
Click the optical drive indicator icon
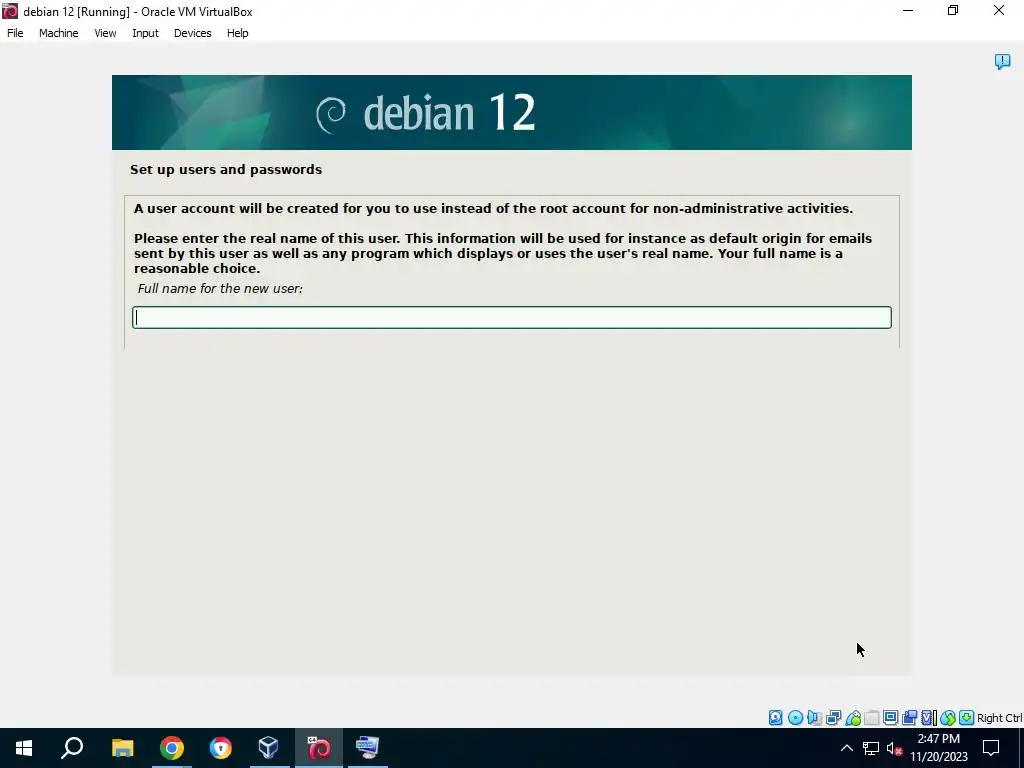[795, 718]
